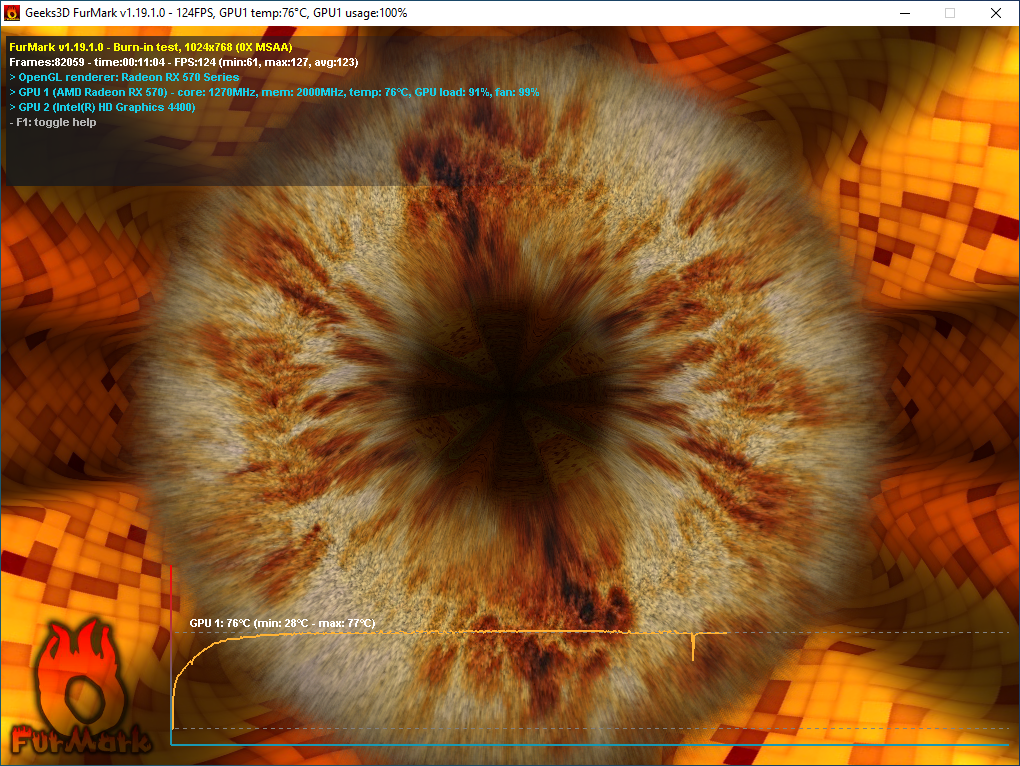
Task: Click the 'F1: toggle help' hint
Action: click(x=53, y=122)
